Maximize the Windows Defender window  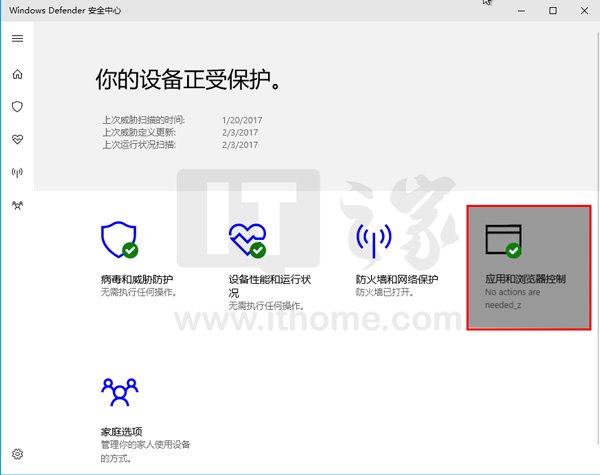[x=553, y=11]
